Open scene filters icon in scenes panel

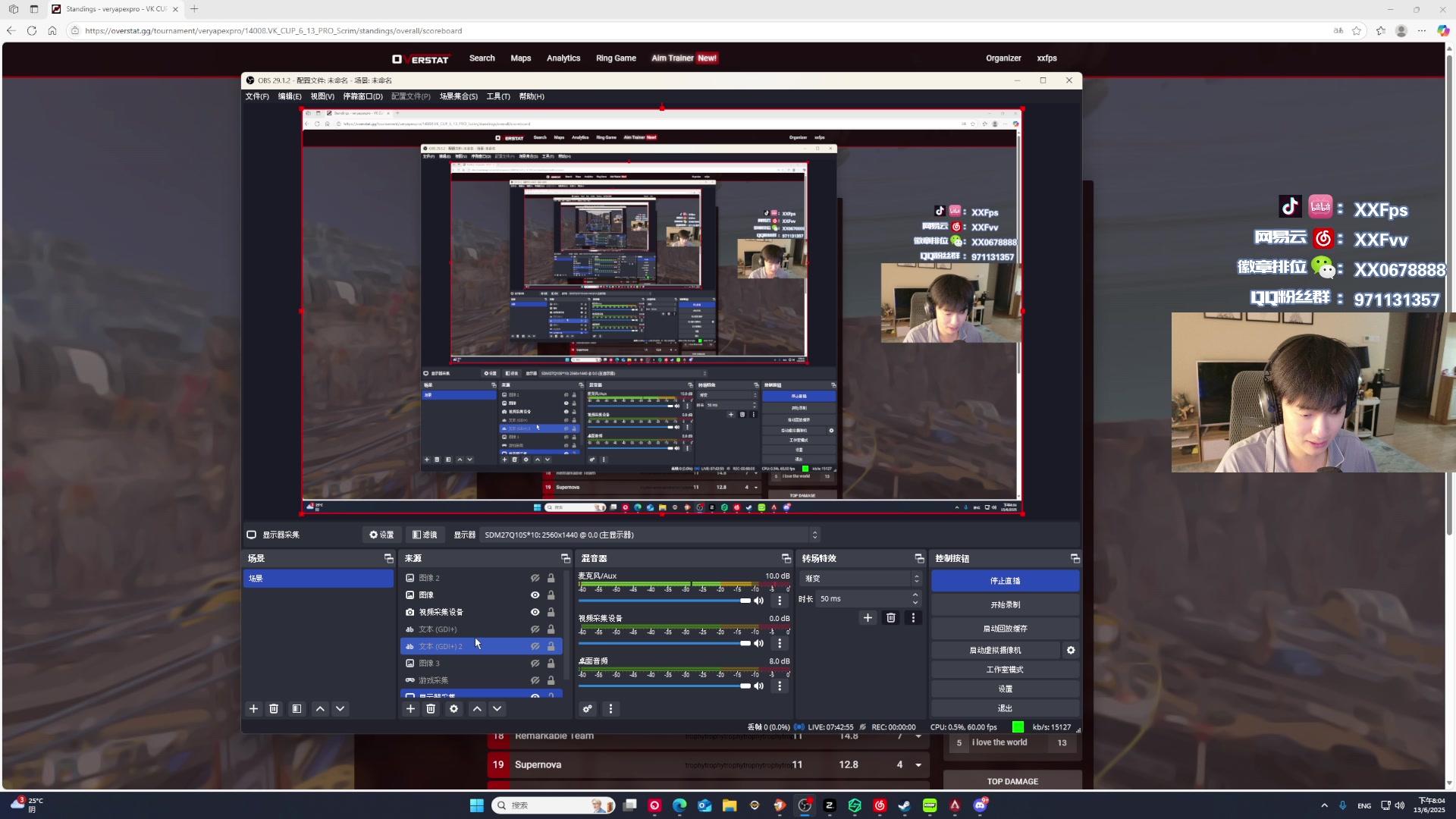(297, 708)
